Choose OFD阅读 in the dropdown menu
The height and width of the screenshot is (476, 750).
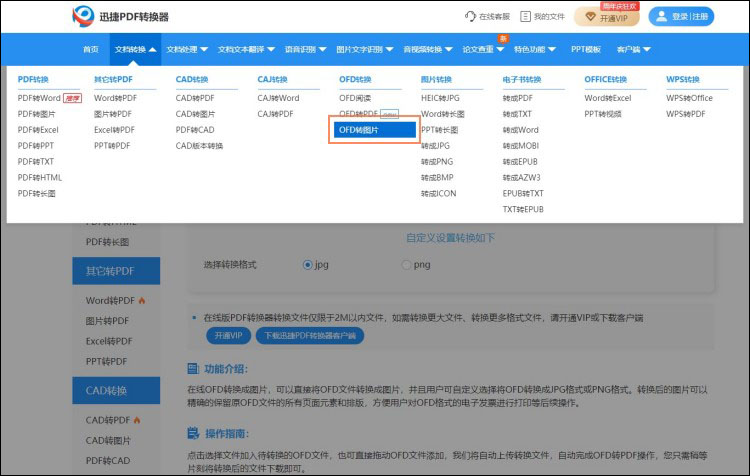[355, 98]
